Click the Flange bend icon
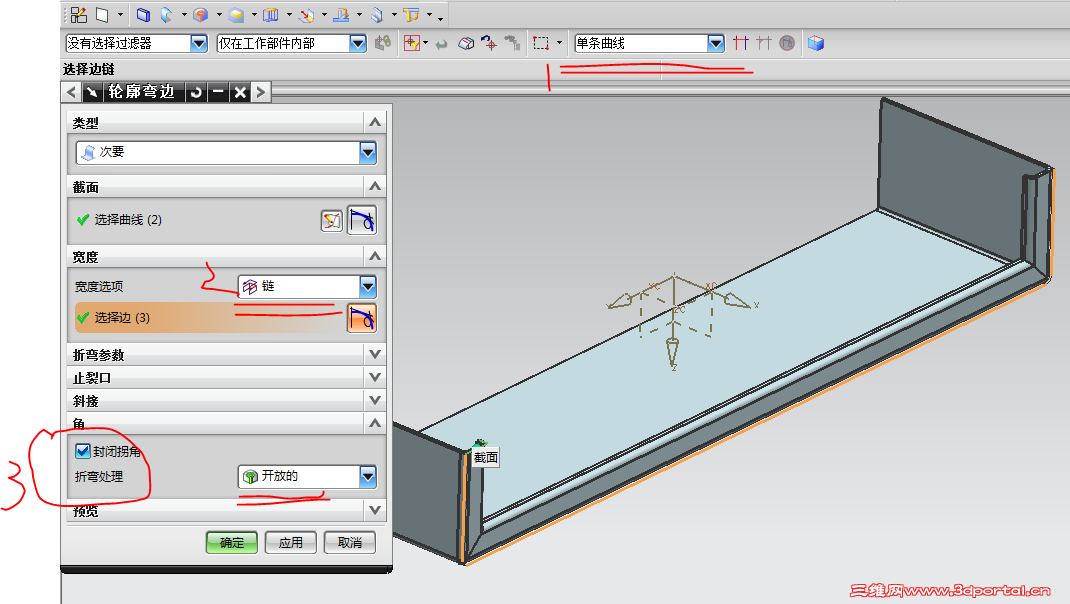This screenshot has height=604, width=1070. [166, 14]
